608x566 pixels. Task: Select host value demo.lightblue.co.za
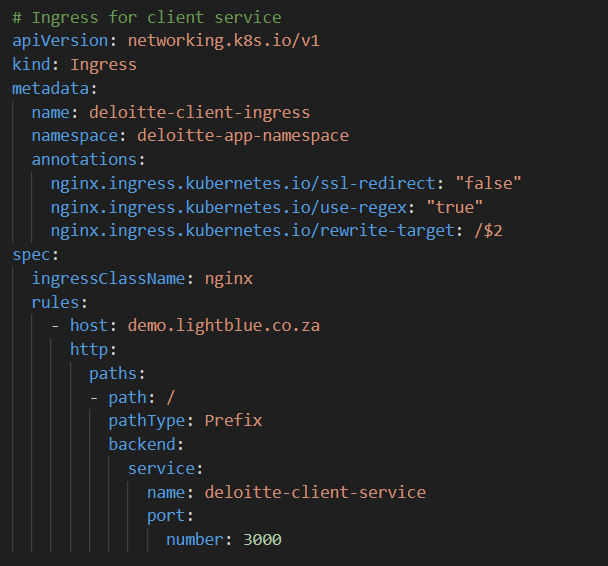click(x=224, y=326)
